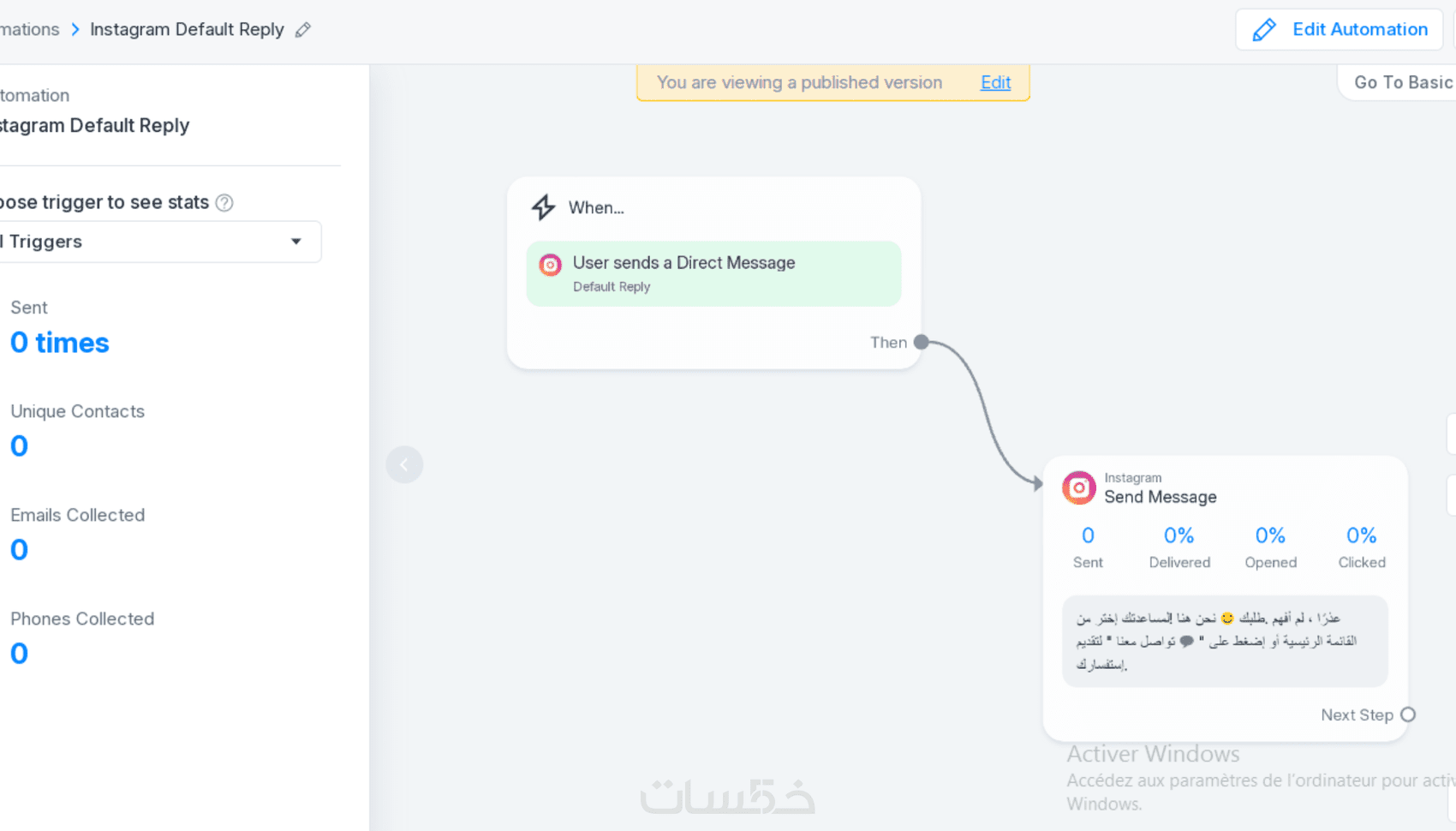Click the breadcrumb chevron arrow
Image resolution: width=1456 pixels, height=831 pixels.
75,30
